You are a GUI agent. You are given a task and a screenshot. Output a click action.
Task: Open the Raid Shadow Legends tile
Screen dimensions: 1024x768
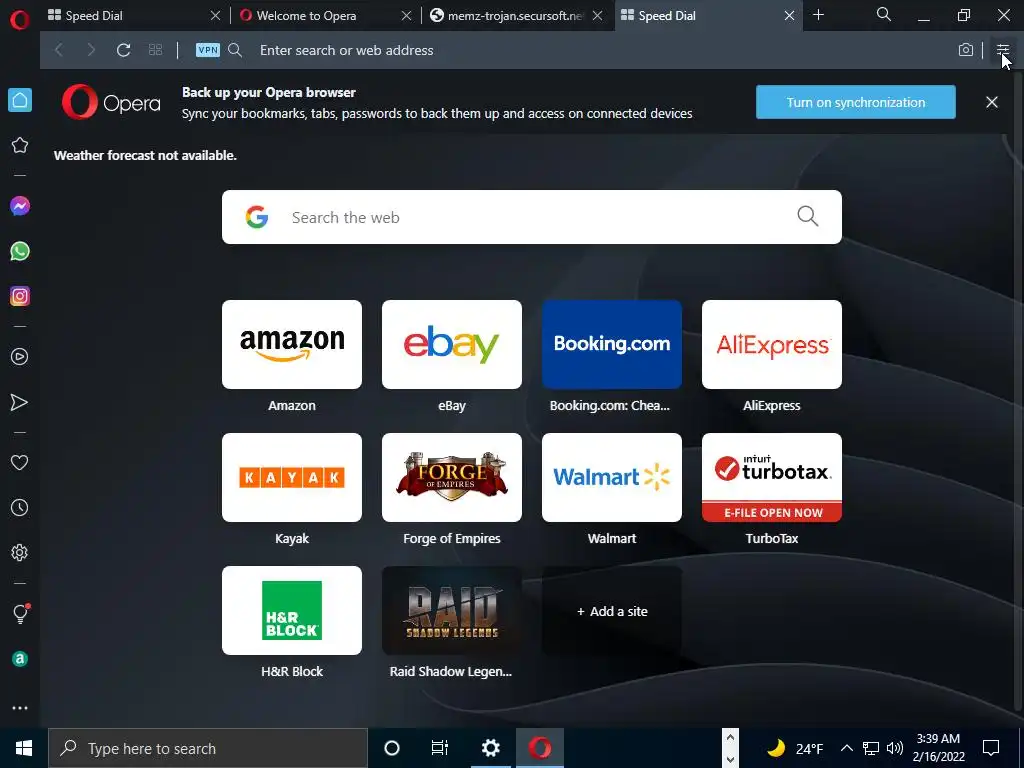(452, 611)
